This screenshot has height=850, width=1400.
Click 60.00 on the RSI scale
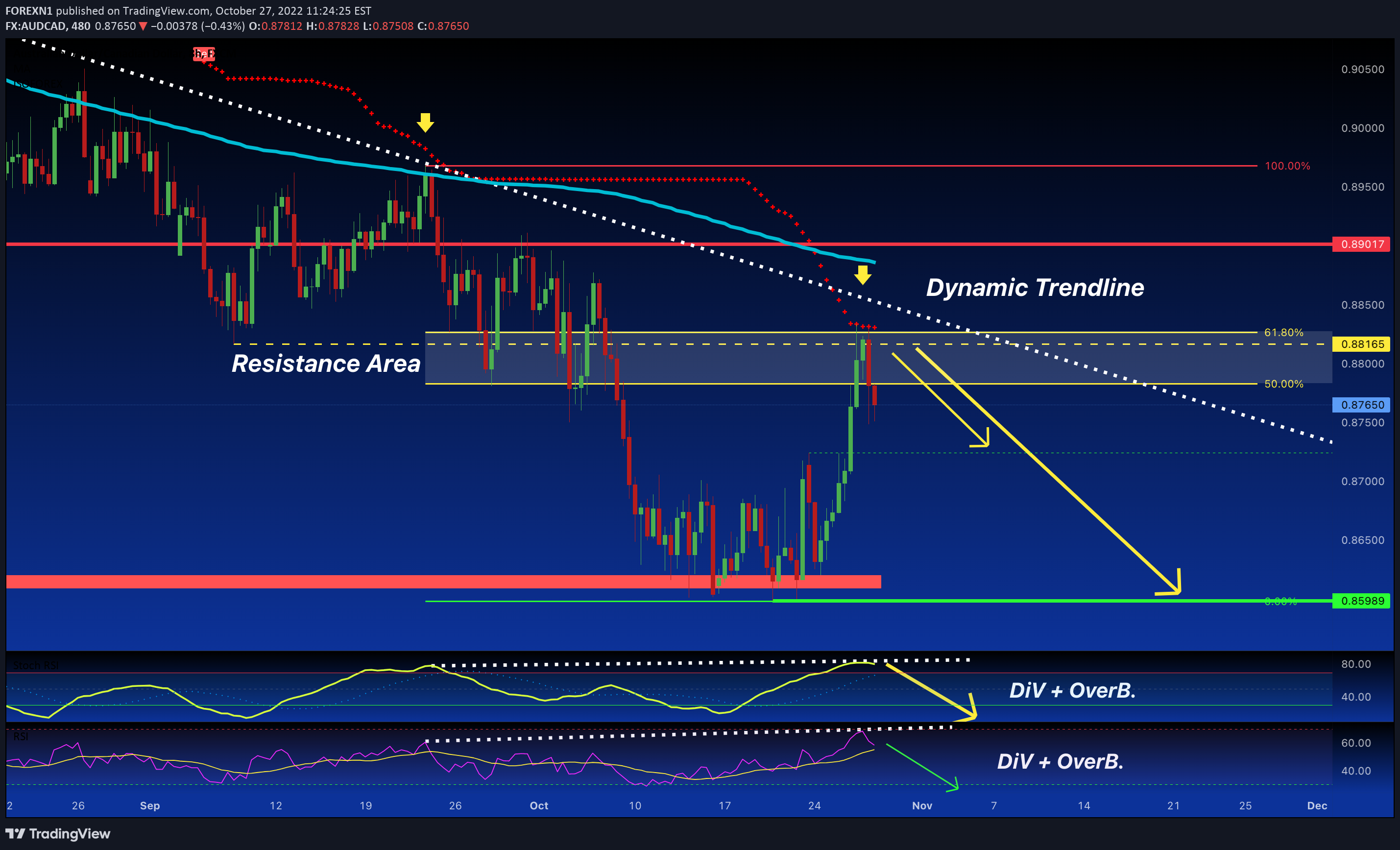click(1356, 743)
